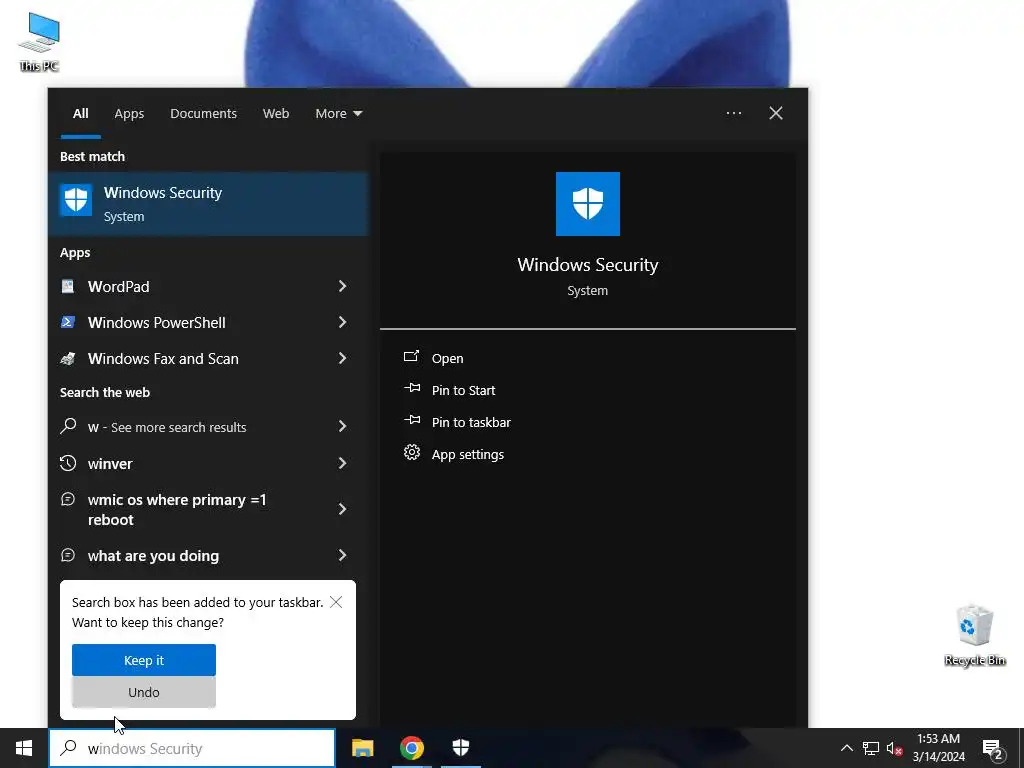1024x768 pixels.
Task: Close the search panel with the X
Action: [x=776, y=113]
